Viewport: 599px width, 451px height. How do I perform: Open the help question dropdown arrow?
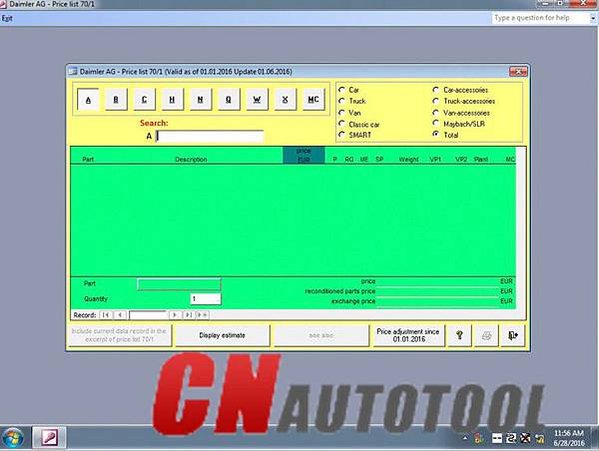[593, 18]
